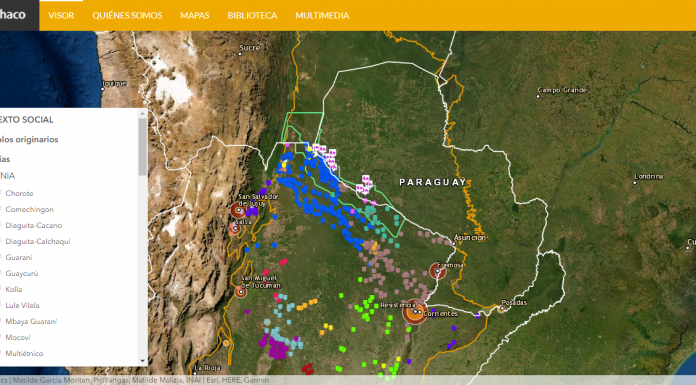Screen dimensions: 696x385
Task: Click the legend panel scrollbar thumb
Action: [142, 147]
